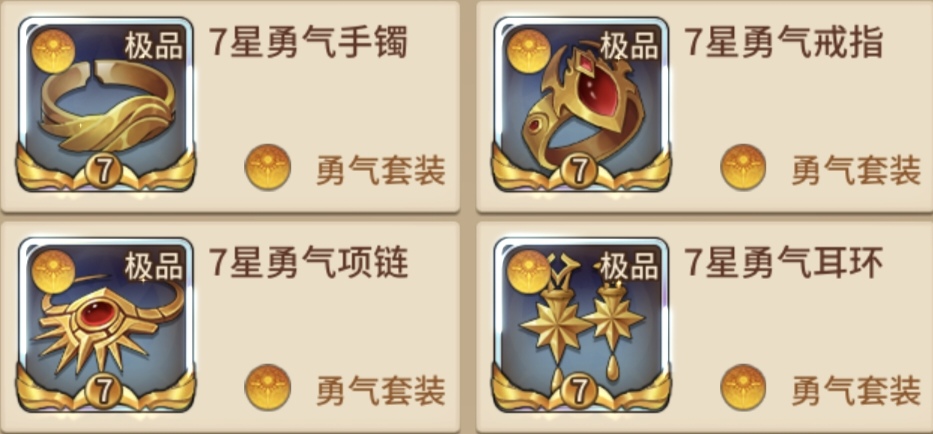Screen dimensions: 933x434
Task: Select the 7星勇气手镯 bracelet icon
Action: click(x=106, y=104)
